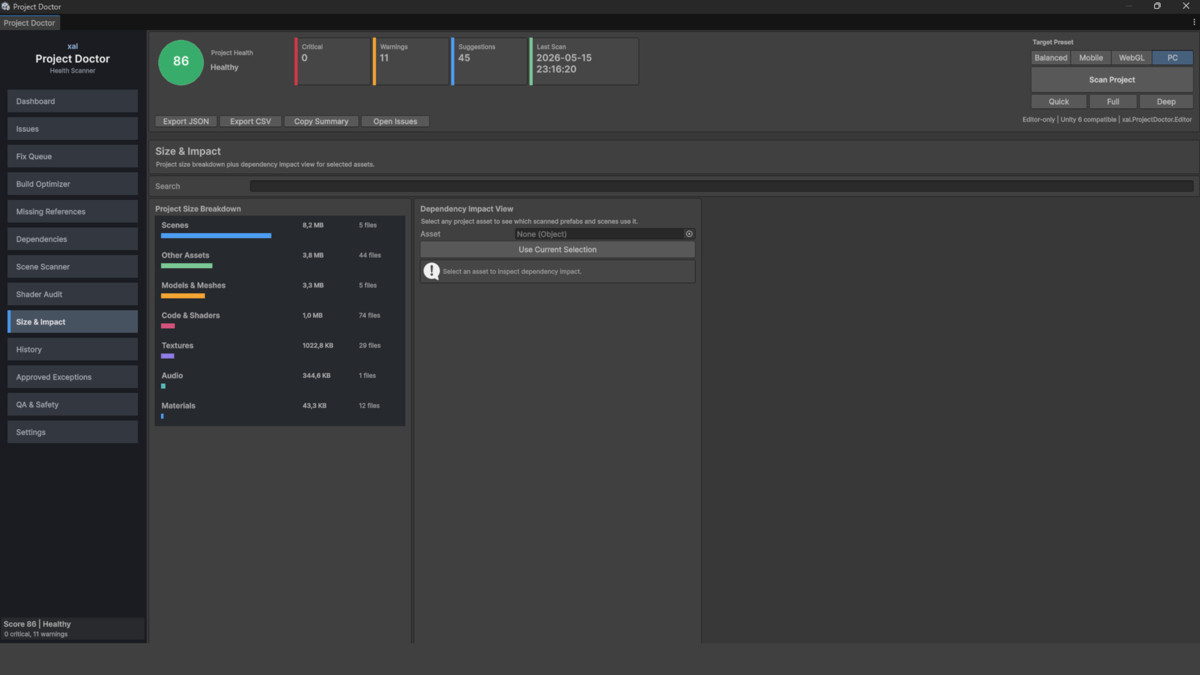Select Size & Impact in sidebar
1200x675 pixels.
point(73,322)
